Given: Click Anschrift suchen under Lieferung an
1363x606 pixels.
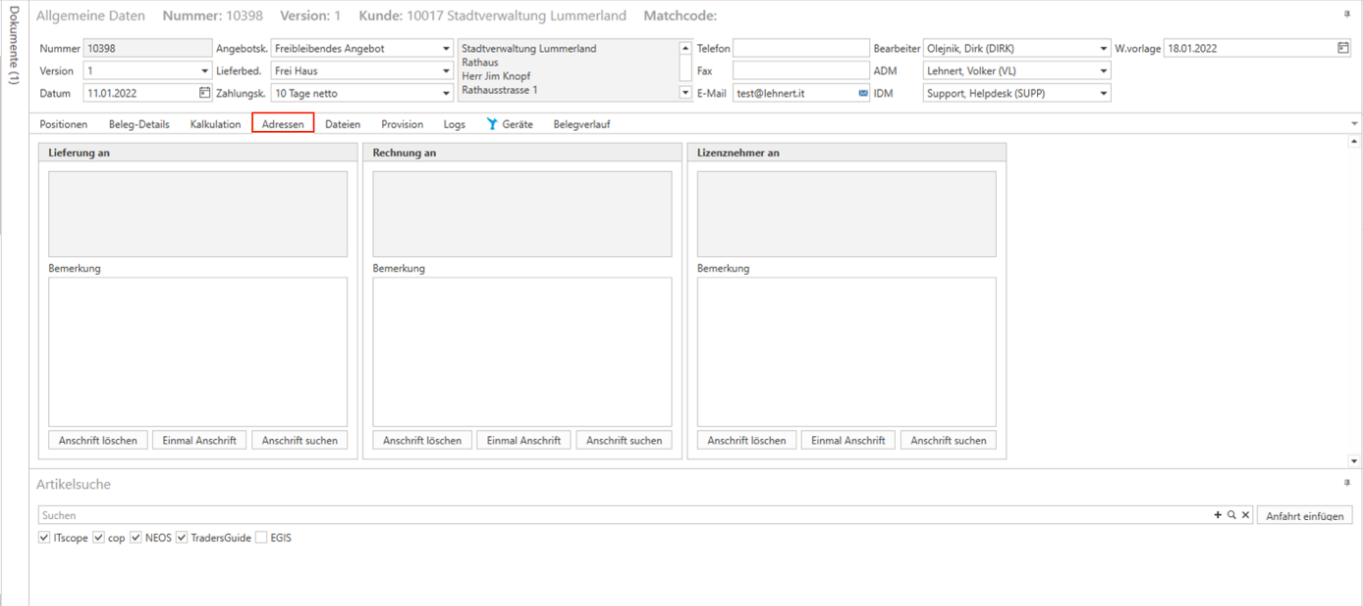Looking at the screenshot, I should [299, 440].
